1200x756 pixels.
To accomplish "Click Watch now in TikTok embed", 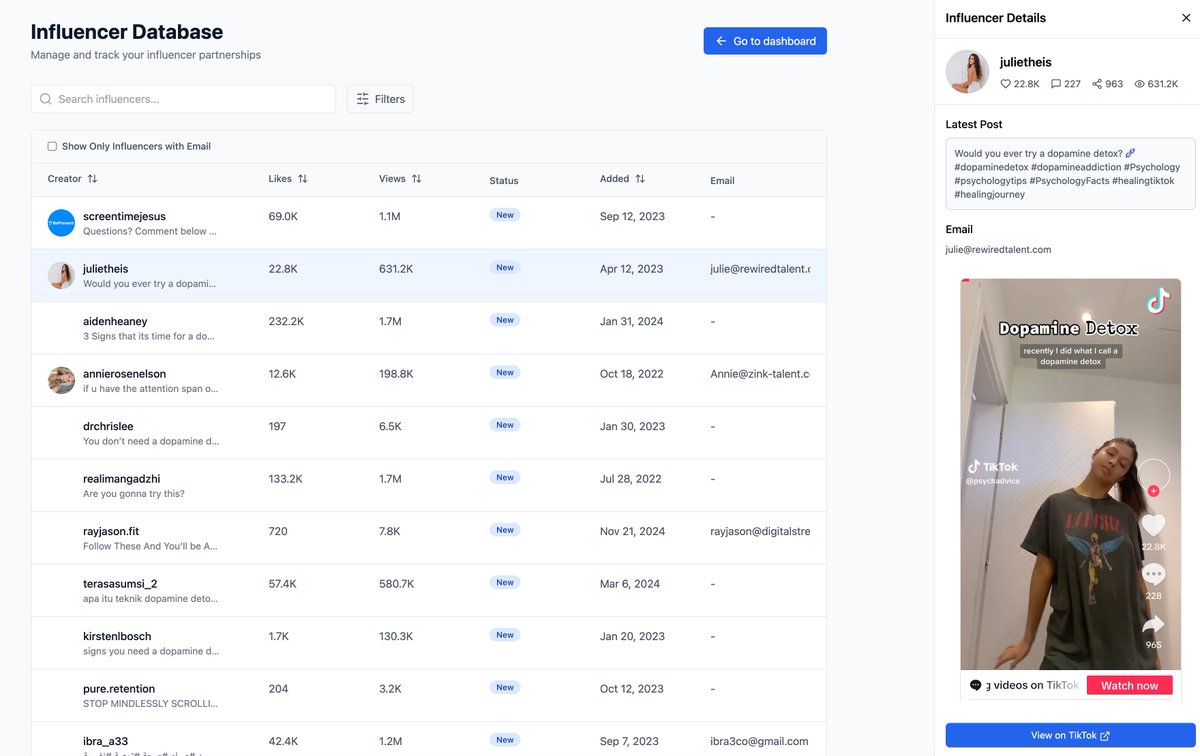I will click(x=1129, y=685).
